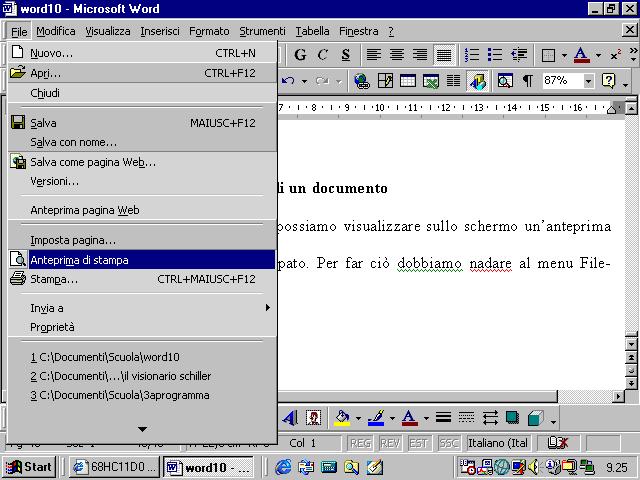Expand more formatting toolbar buttons chevron
This screenshot has height=480, width=640.
tap(633, 54)
